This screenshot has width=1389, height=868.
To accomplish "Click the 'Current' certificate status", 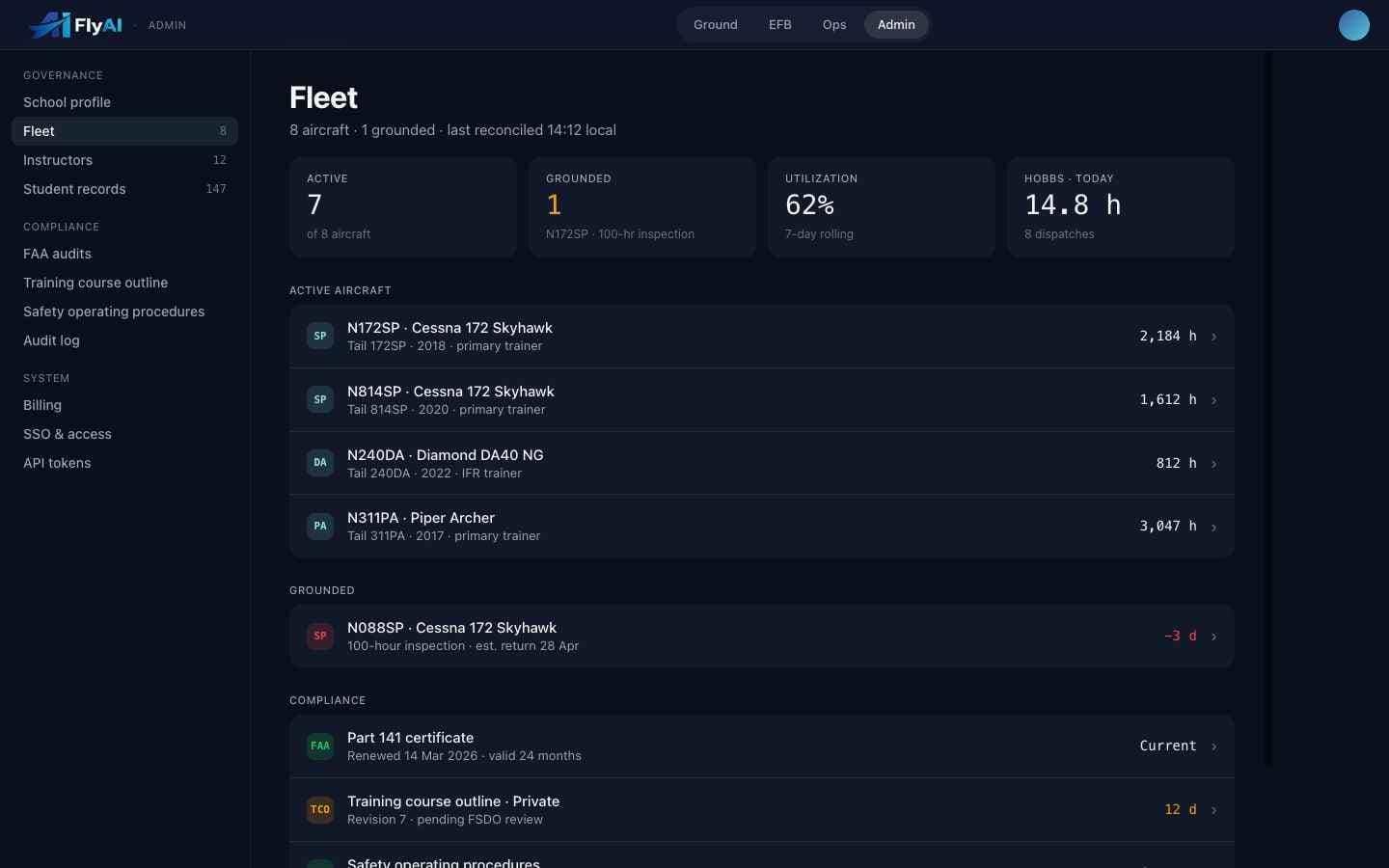I will tap(1168, 746).
